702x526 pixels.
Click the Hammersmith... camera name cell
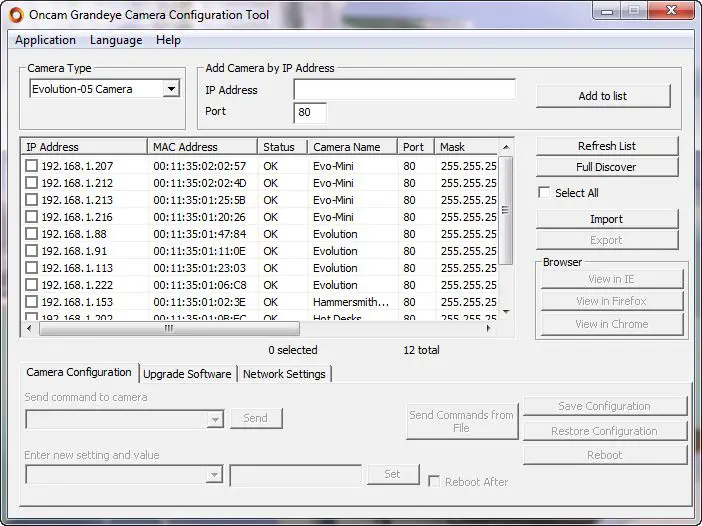(x=351, y=302)
